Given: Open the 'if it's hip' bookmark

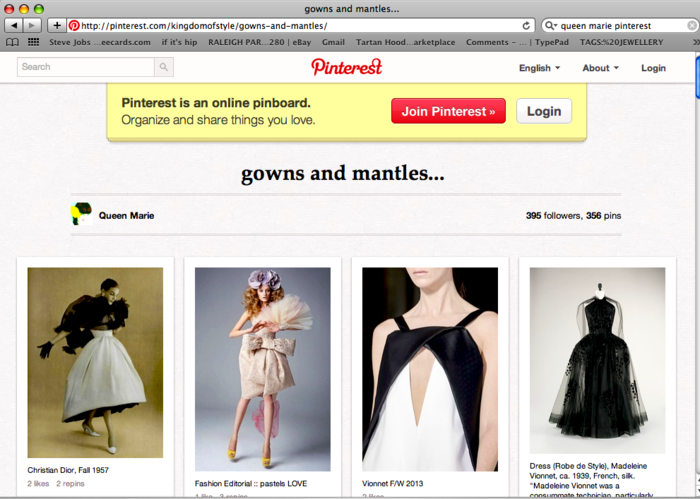Looking at the screenshot, I should pyautogui.click(x=179, y=42).
